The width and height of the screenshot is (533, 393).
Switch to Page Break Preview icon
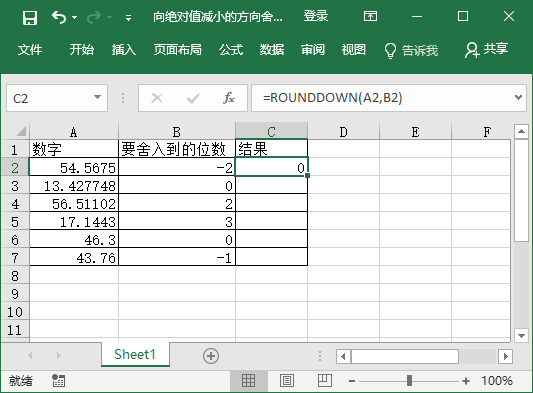point(325,381)
